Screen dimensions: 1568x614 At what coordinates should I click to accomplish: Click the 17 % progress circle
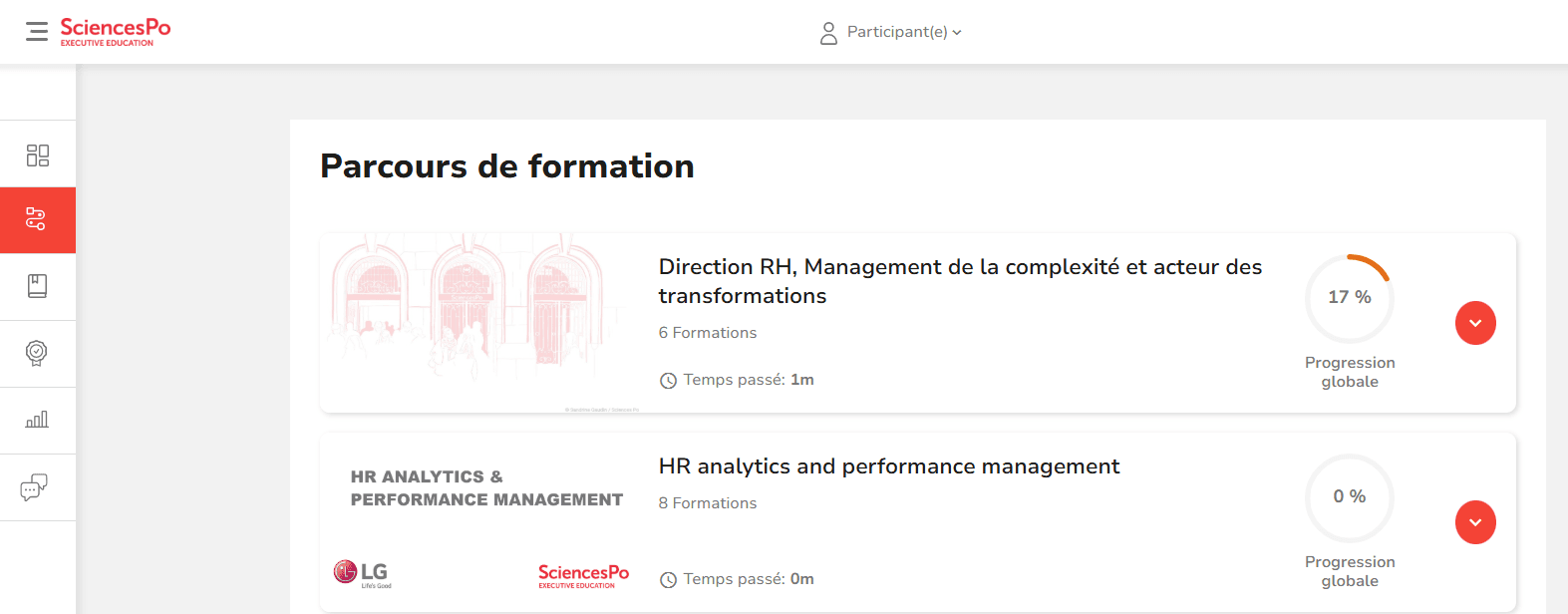[x=1349, y=297]
